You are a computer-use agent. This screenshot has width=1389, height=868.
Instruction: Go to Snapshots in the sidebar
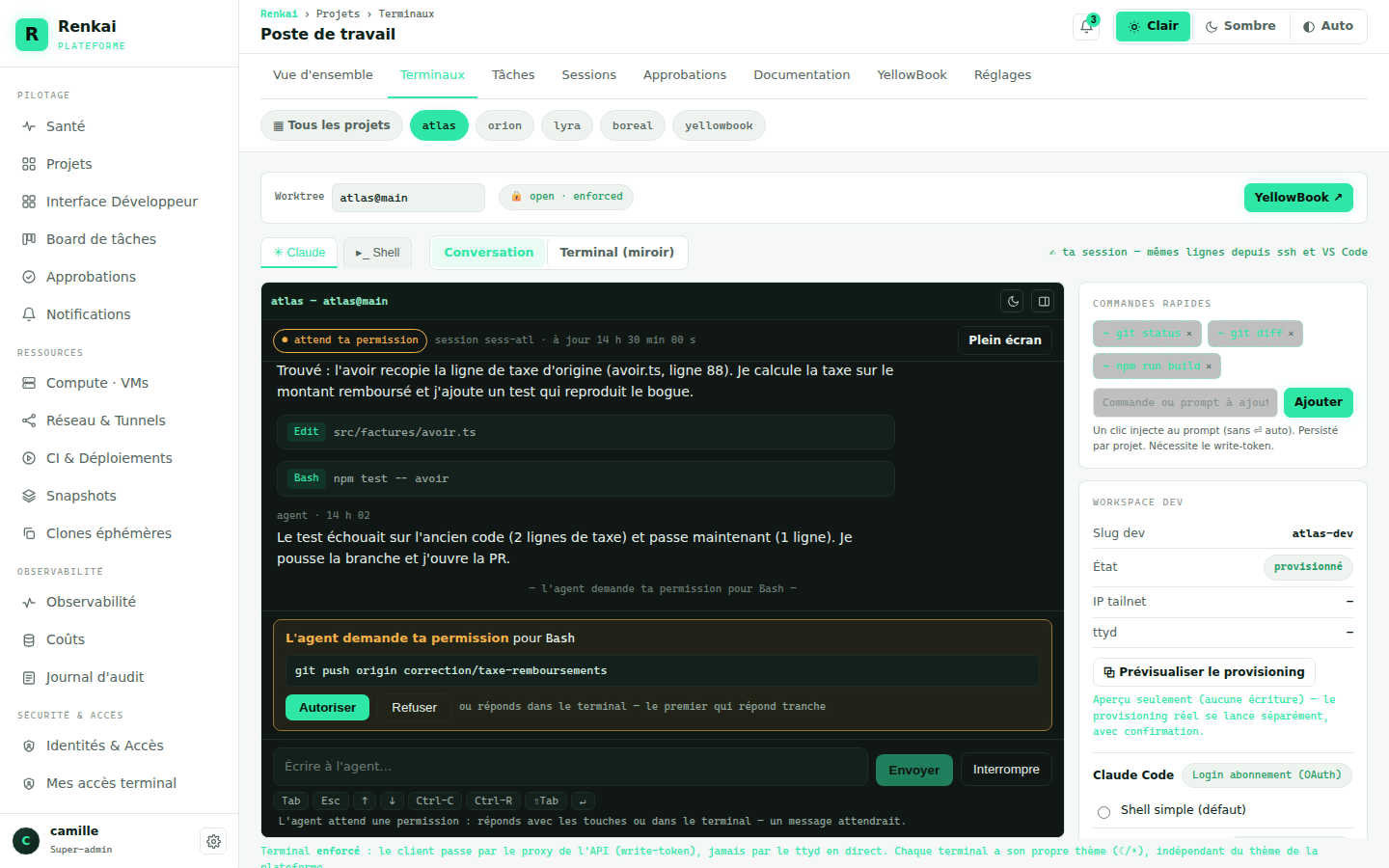(x=119, y=496)
